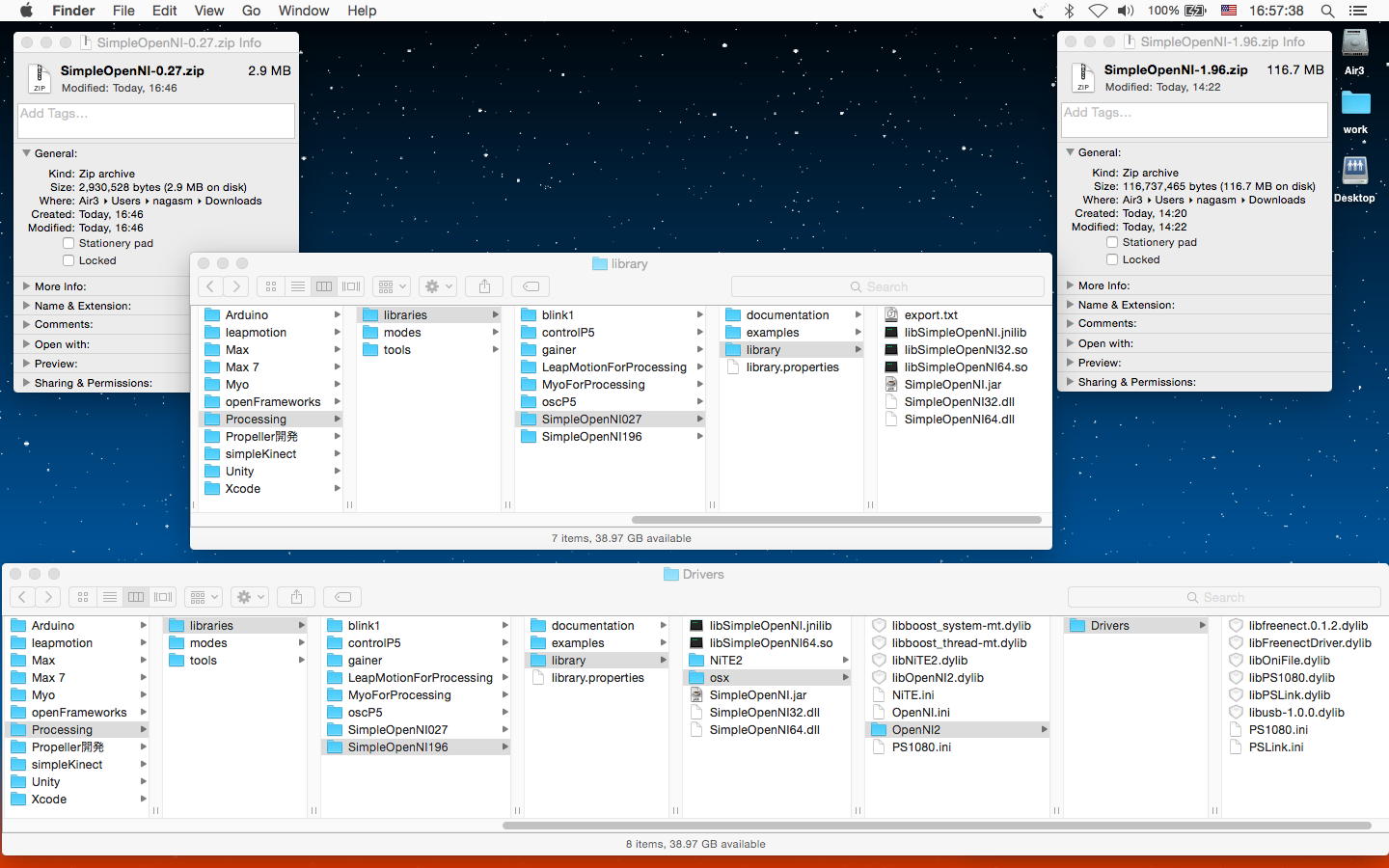Switch to column view in Drivers window

point(136,597)
